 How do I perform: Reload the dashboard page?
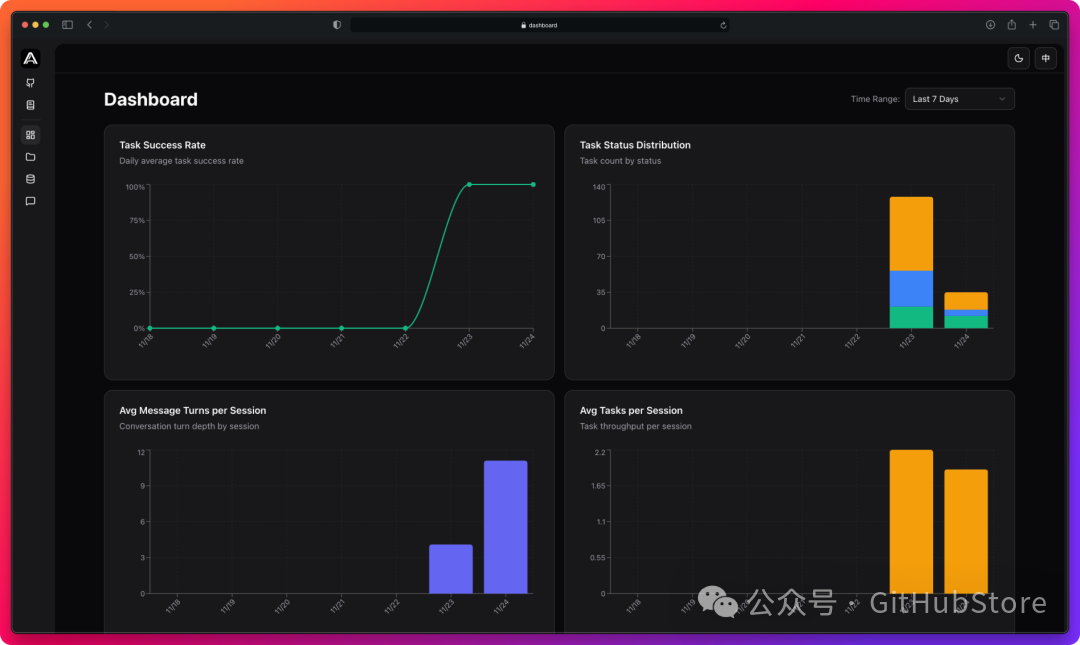tap(723, 25)
